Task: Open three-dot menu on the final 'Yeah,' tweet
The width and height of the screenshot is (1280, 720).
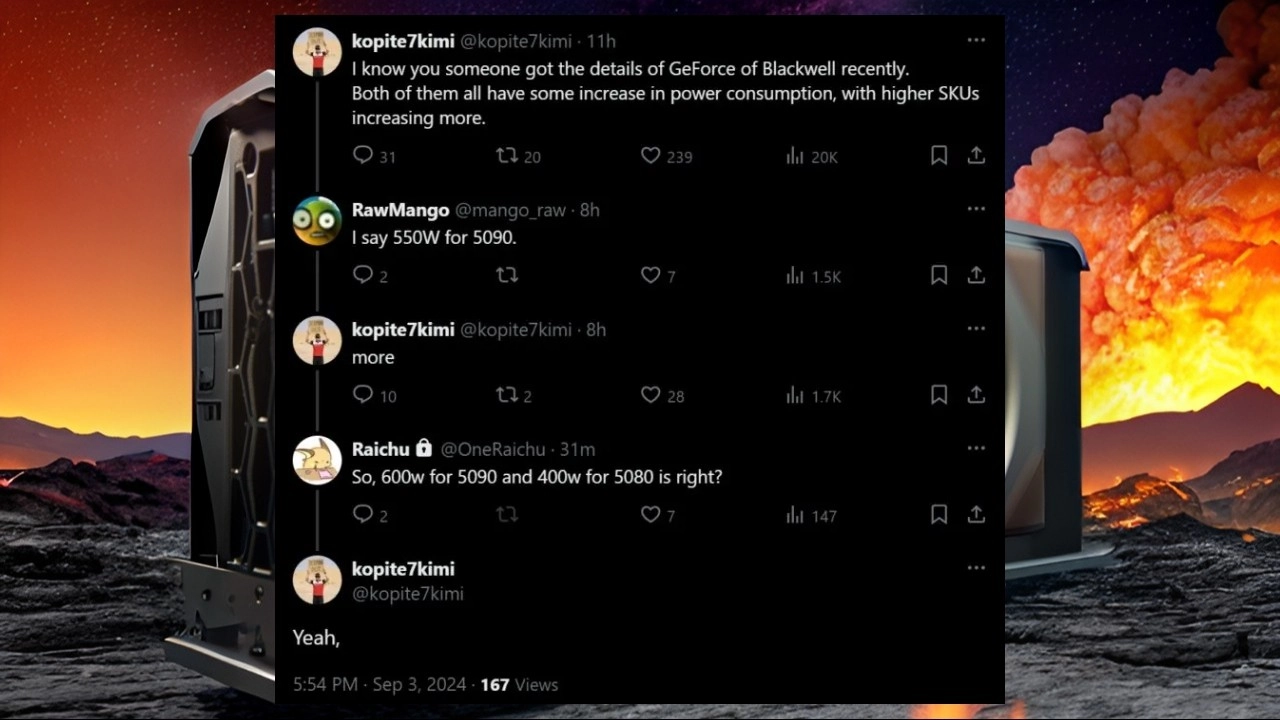Action: click(x=976, y=568)
